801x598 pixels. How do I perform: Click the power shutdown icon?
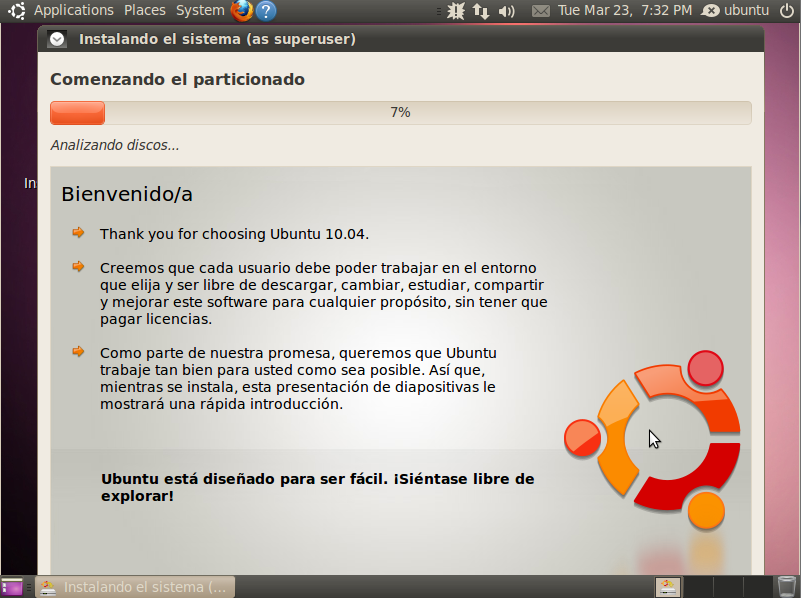(787, 11)
